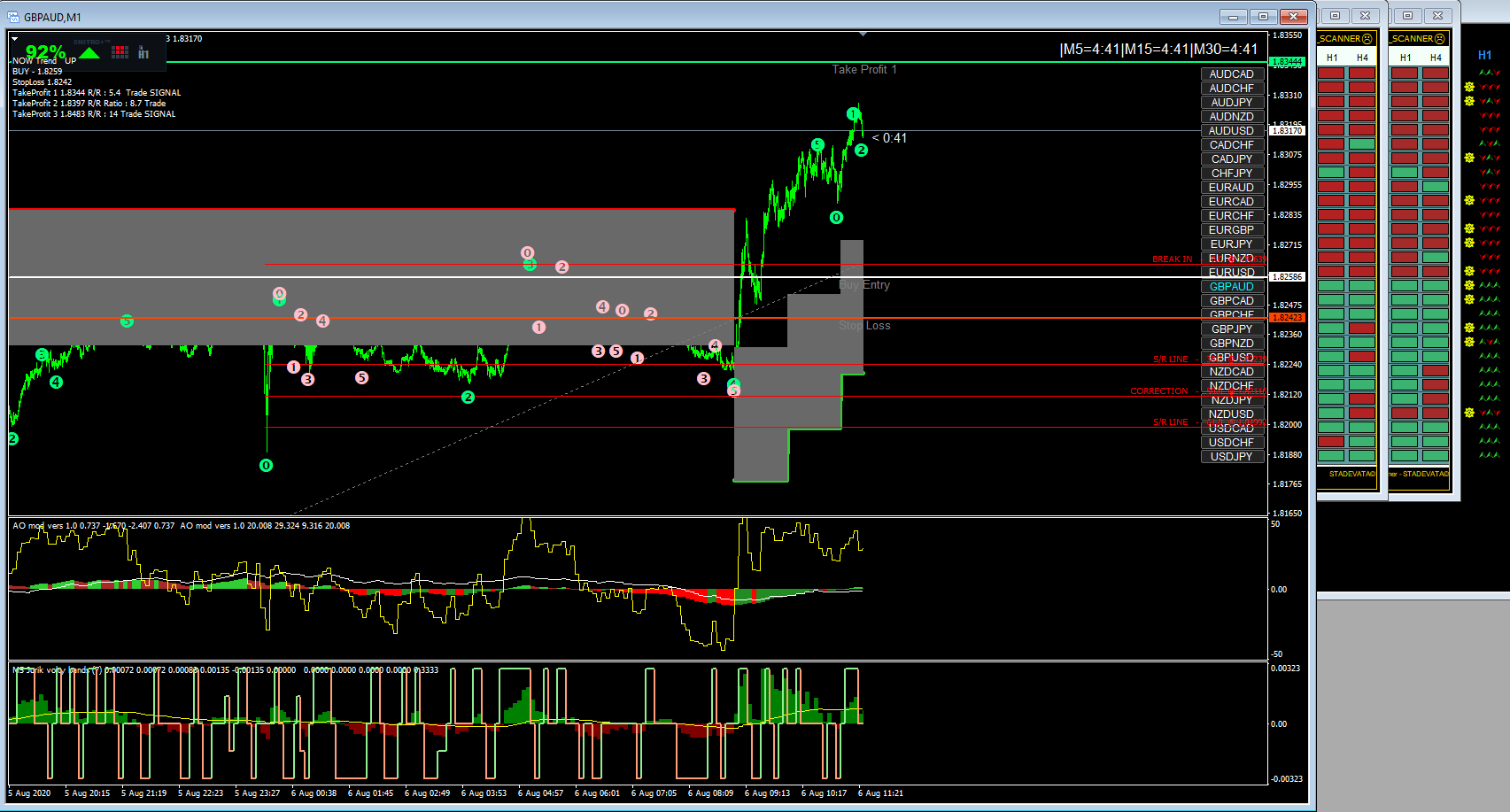Click the H1 header of first scanner
1510x812 pixels.
1332,58
